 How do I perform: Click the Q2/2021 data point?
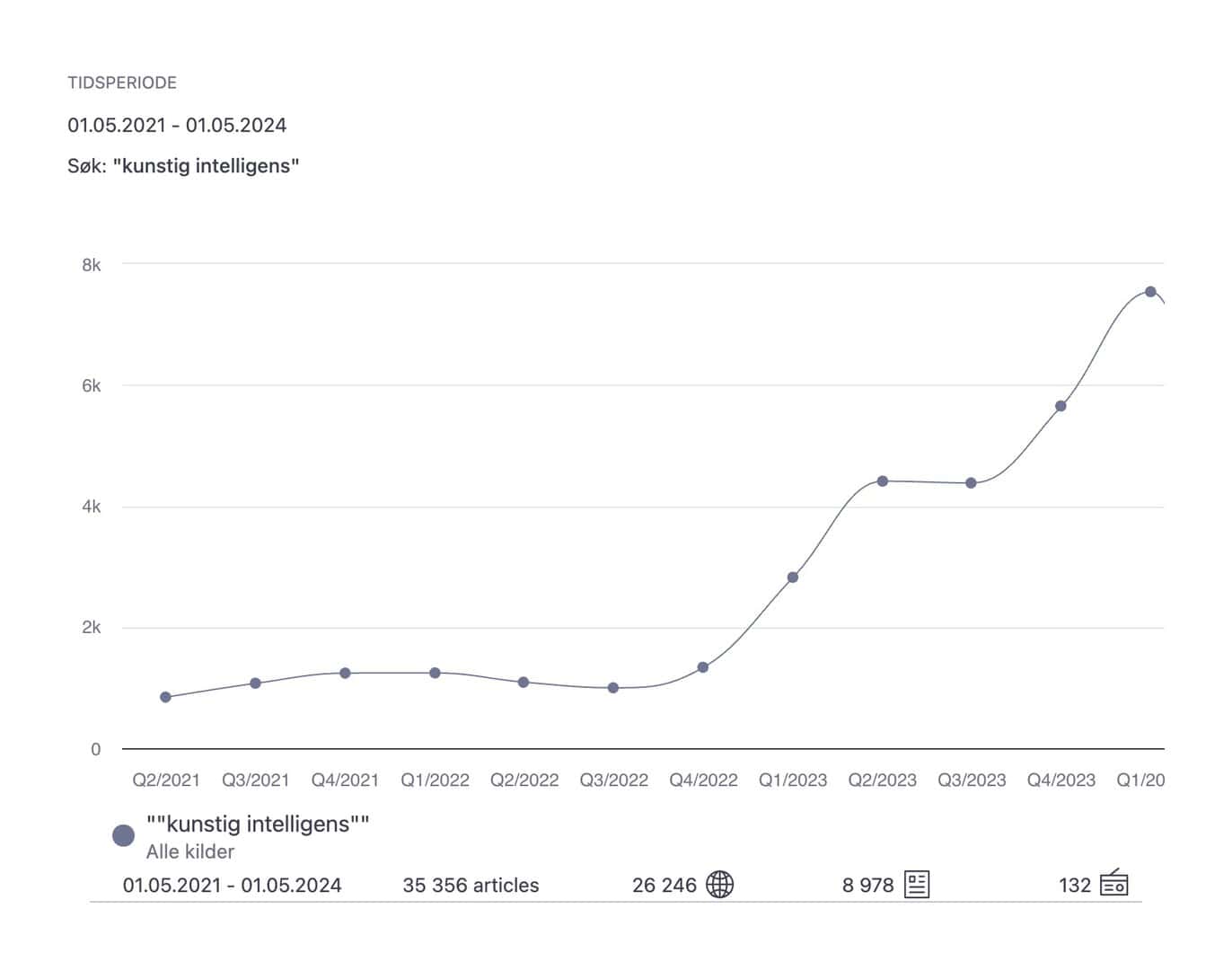click(165, 697)
